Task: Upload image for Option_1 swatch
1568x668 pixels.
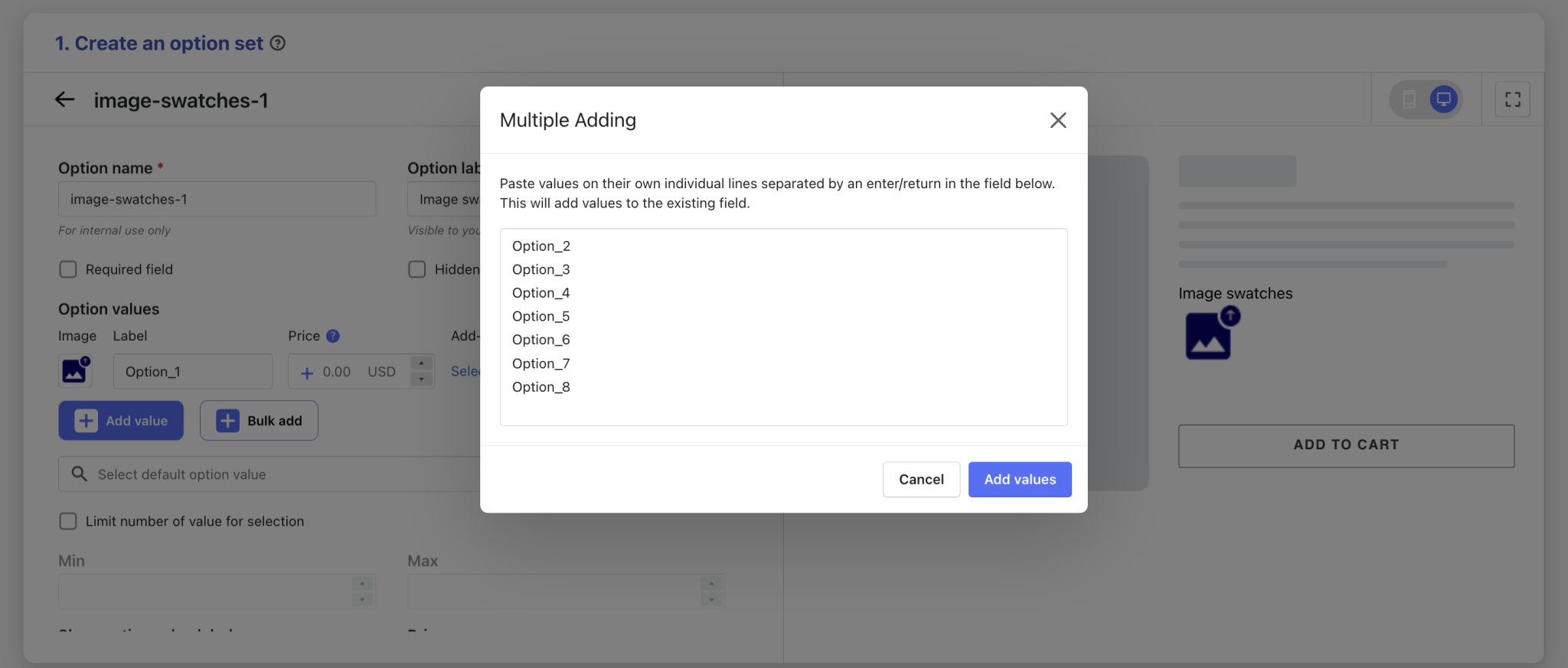Action: [x=75, y=371]
